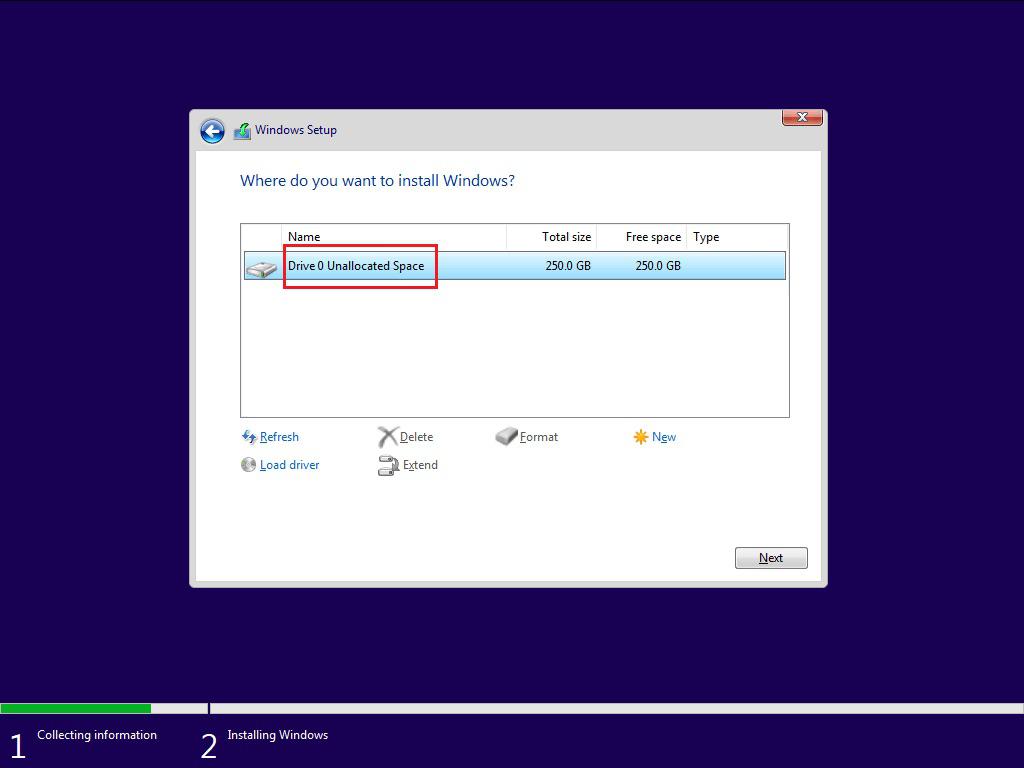
Task: Click the Collecting information step
Action: click(96, 735)
